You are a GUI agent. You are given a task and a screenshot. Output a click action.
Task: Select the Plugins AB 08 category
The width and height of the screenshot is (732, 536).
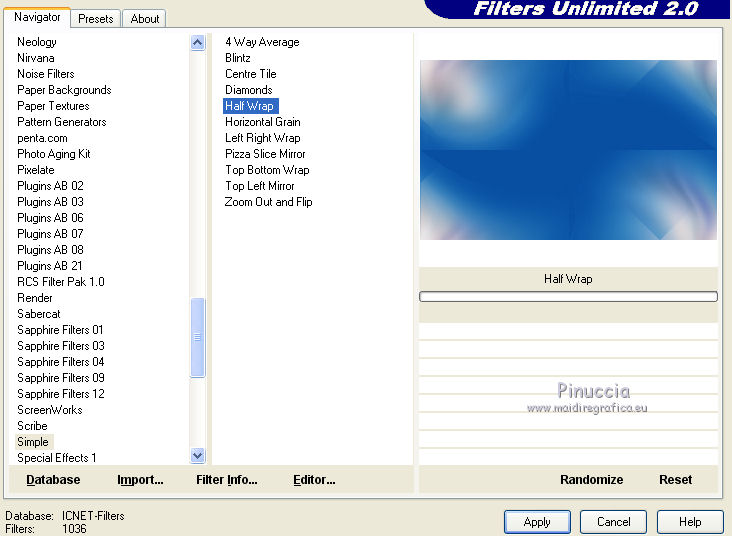[50, 250]
